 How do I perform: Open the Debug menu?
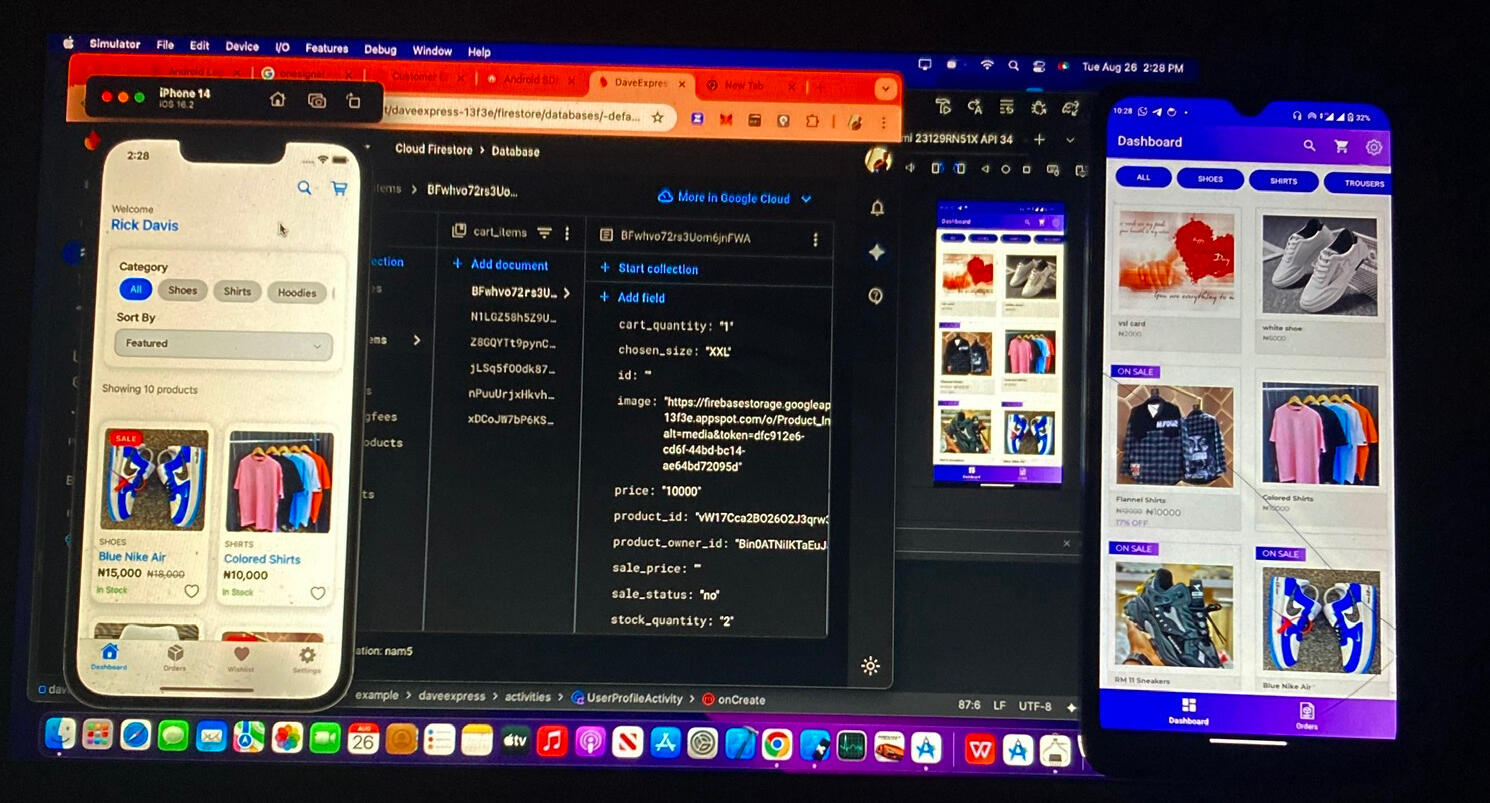(x=380, y=49)
